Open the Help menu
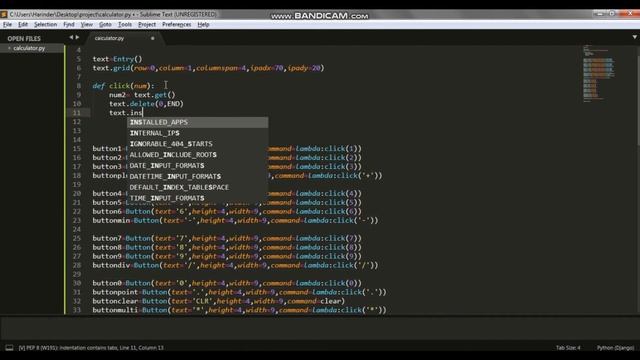640x360 pixels. (203, 24)
